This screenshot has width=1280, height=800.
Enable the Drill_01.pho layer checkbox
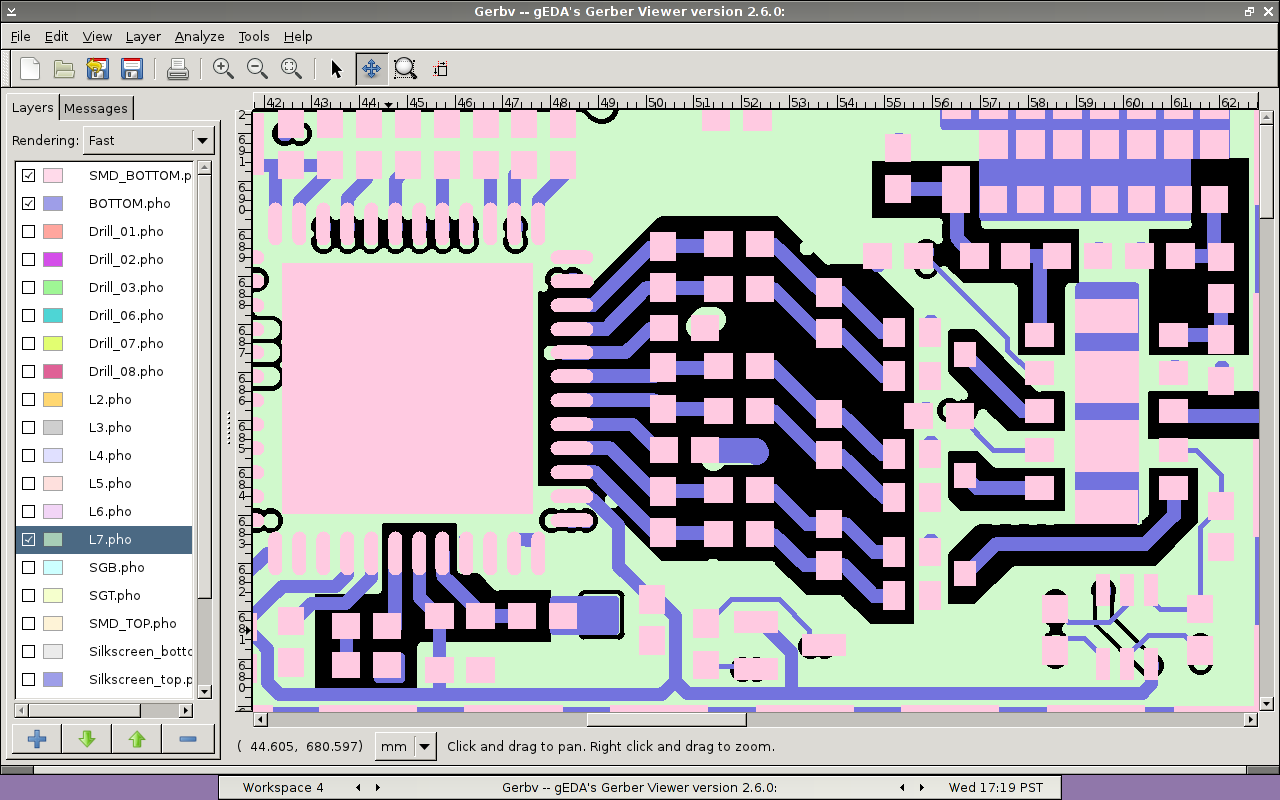point(29,231)
